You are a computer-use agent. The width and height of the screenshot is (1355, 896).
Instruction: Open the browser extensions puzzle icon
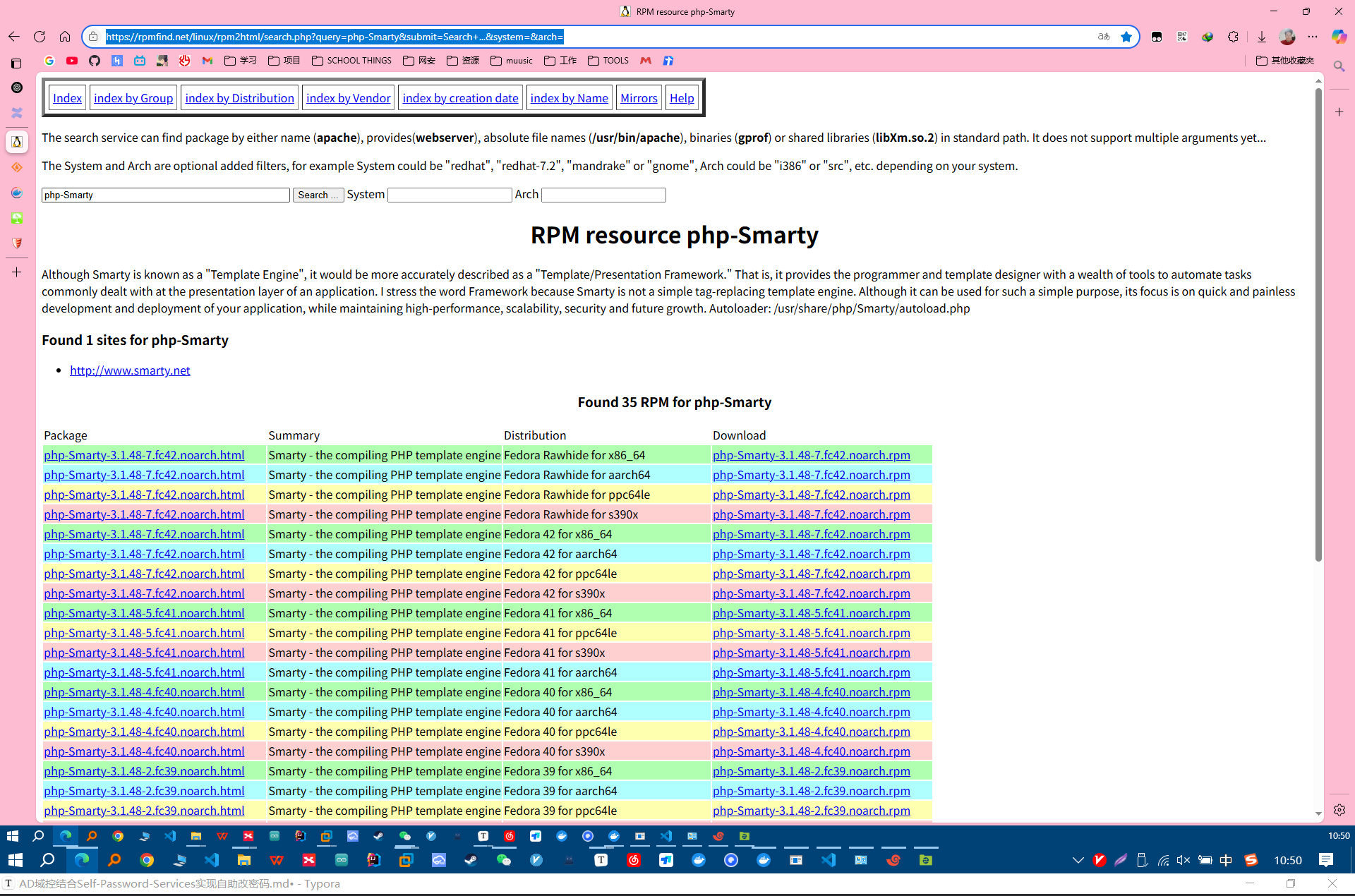coord(1234,37)
